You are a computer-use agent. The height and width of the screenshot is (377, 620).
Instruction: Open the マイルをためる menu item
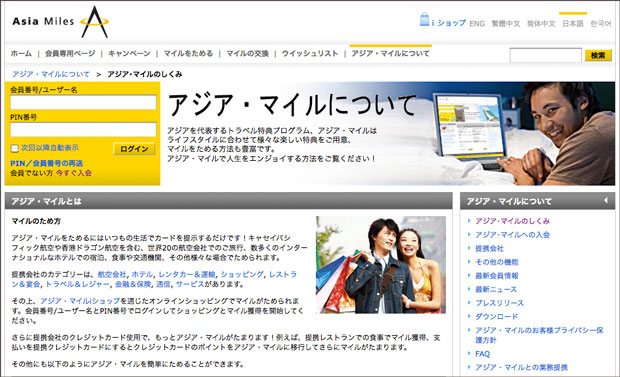pyautogui.click(x=188, y=53)
